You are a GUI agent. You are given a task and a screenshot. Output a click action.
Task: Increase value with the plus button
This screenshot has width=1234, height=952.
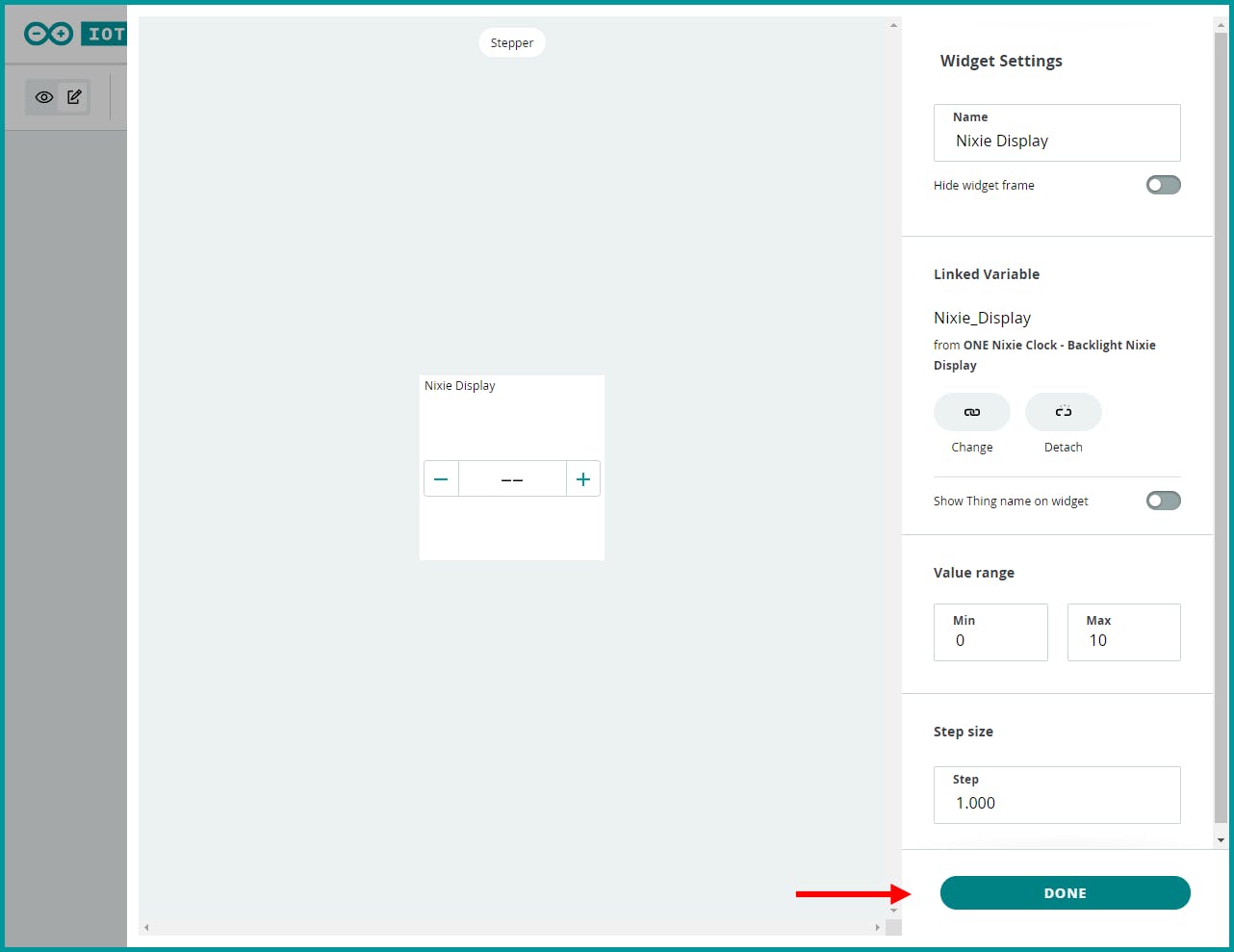pyautogui.click(x=583, y=478)
